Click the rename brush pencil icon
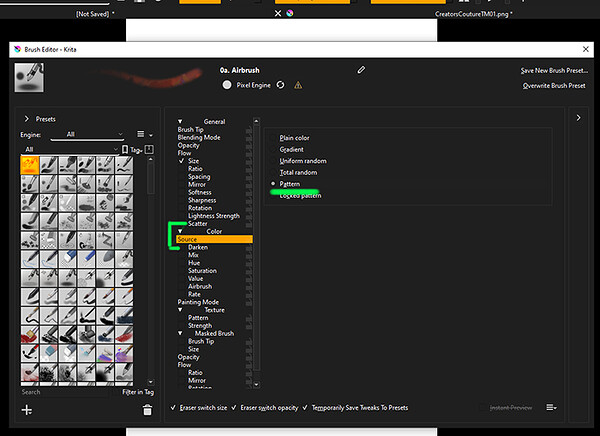The image size is (600, 436). [x=361, y=70]
